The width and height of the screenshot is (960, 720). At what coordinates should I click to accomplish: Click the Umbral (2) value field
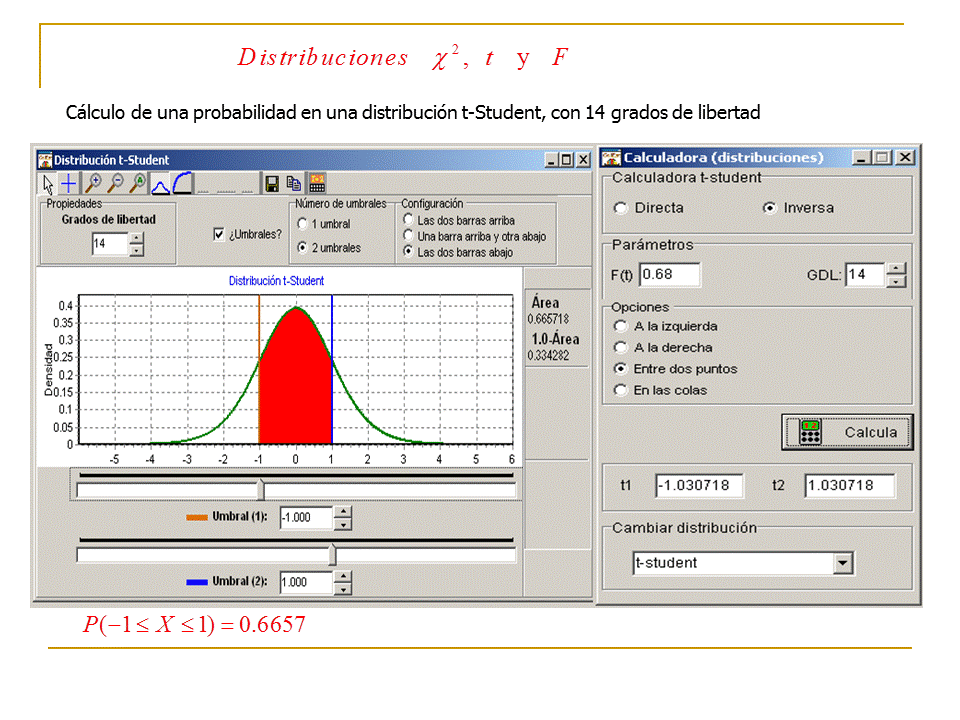click(305, 582)
